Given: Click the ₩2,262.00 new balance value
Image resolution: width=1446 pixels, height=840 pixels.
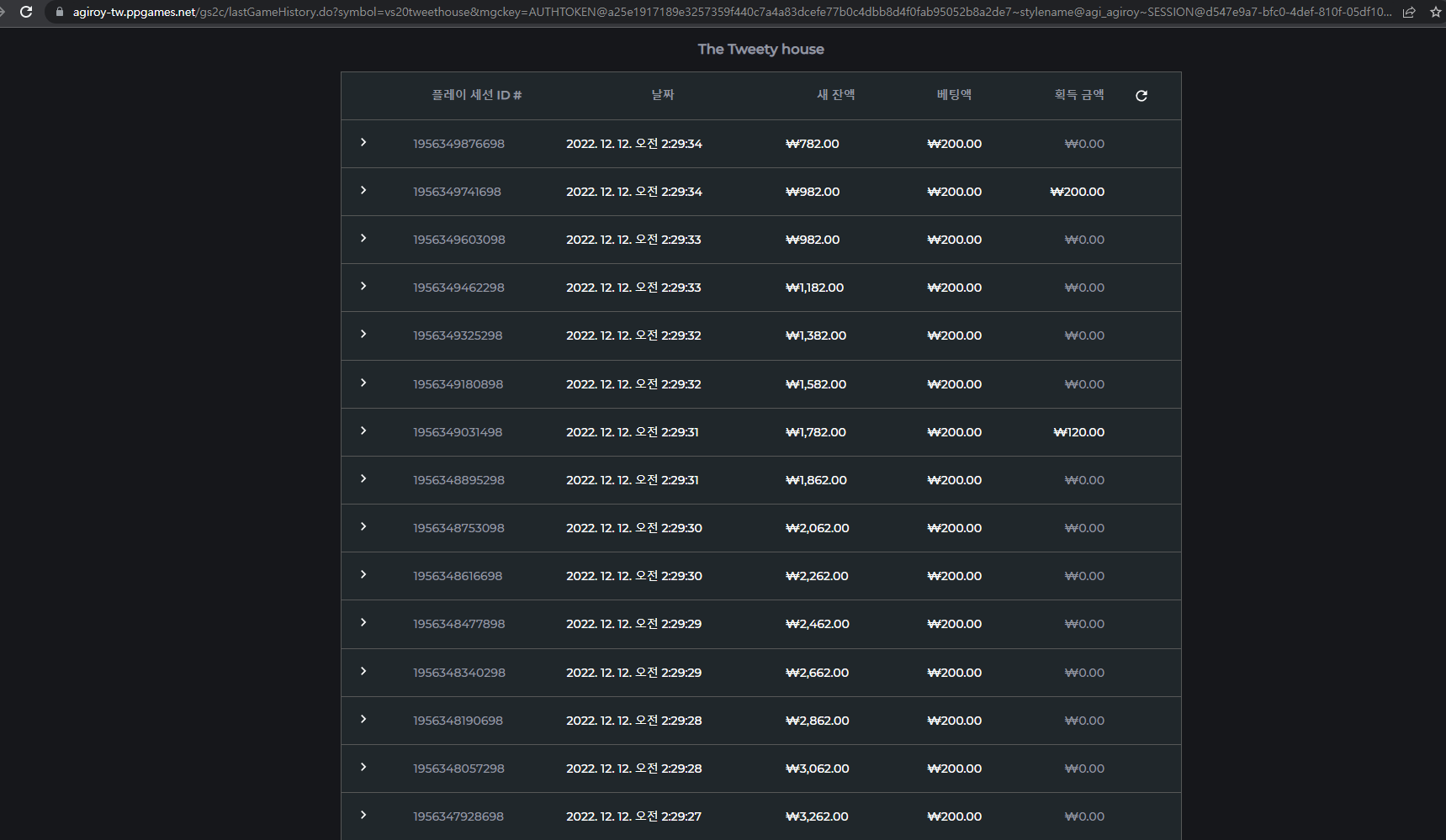Looking at the screenshot, I should point(817,576).
